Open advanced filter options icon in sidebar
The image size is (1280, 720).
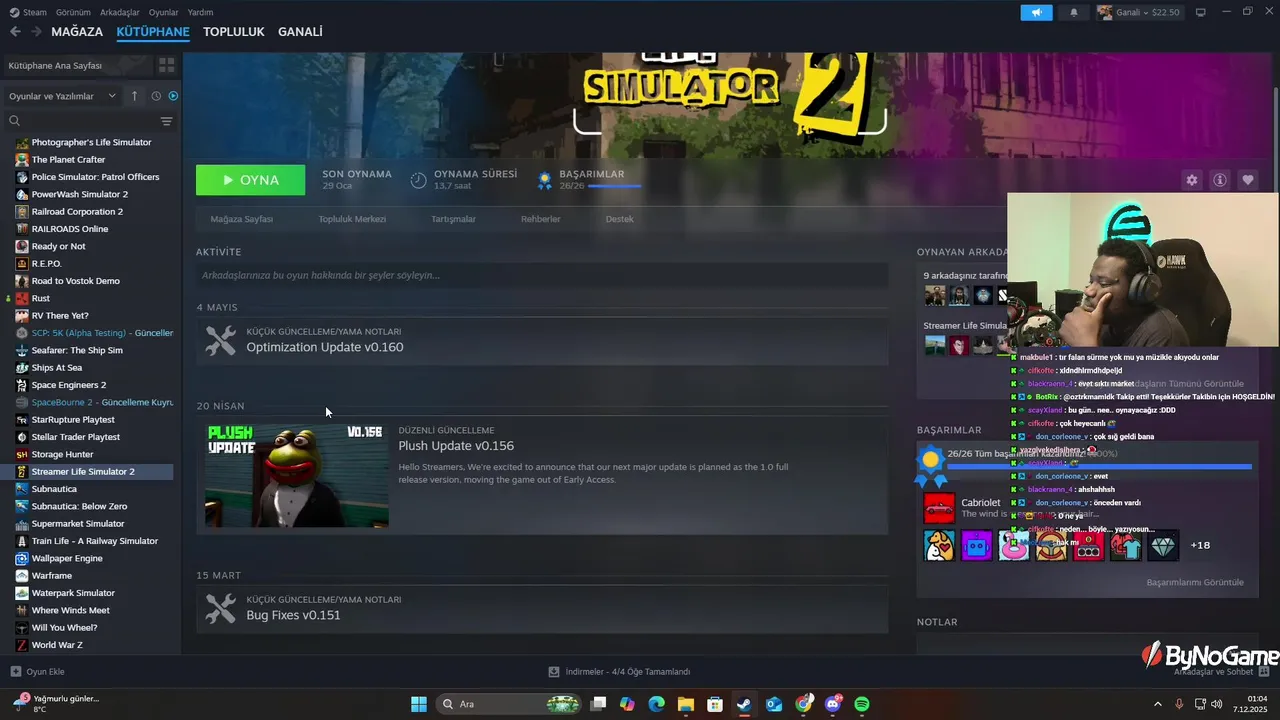tap(166, 121)
